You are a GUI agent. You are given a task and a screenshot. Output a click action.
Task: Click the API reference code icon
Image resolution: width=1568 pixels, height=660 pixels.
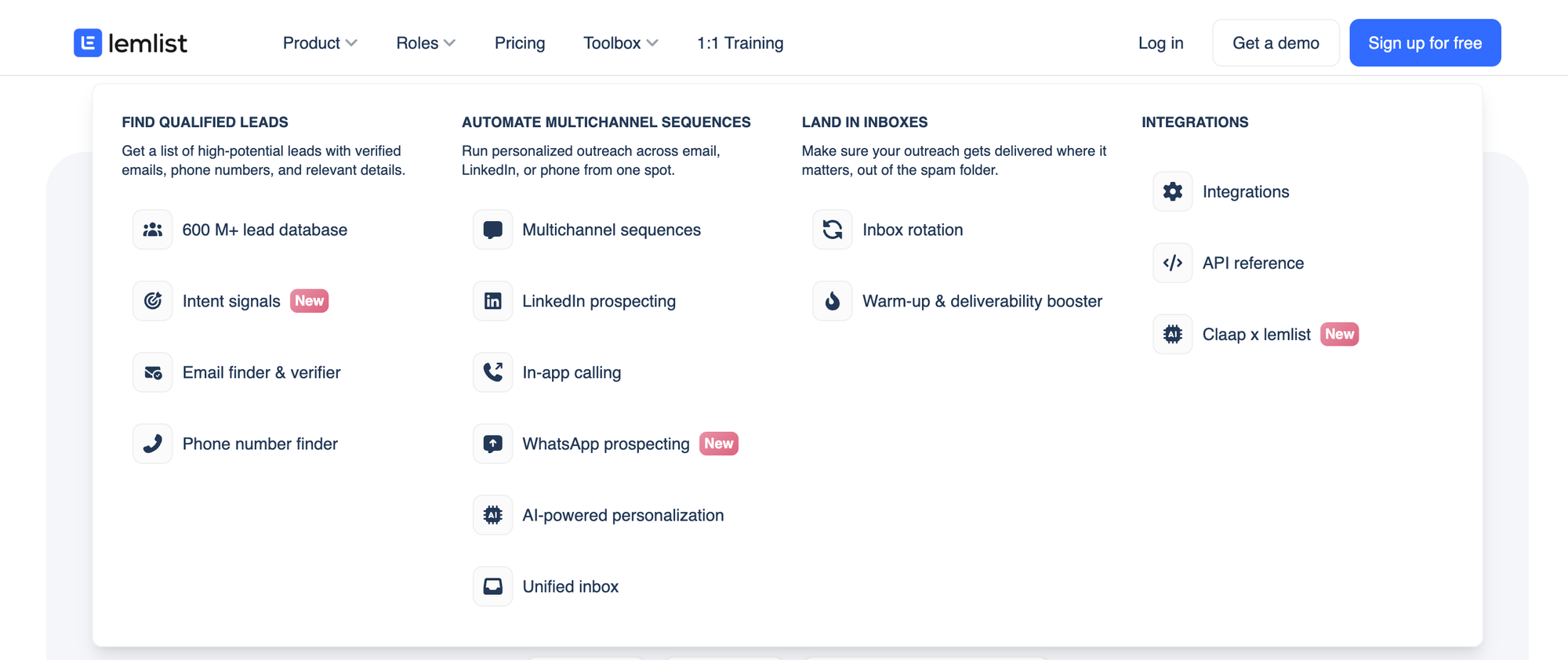1172,263
